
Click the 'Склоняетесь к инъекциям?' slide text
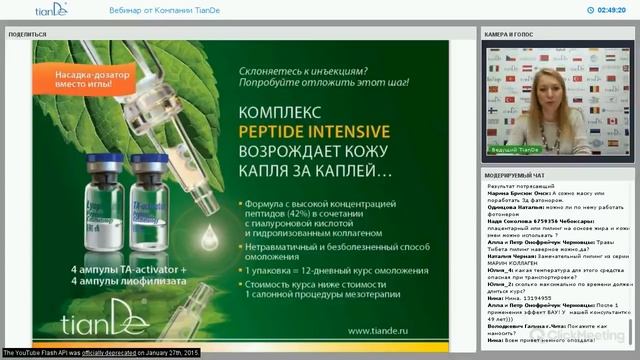point(303,71)
